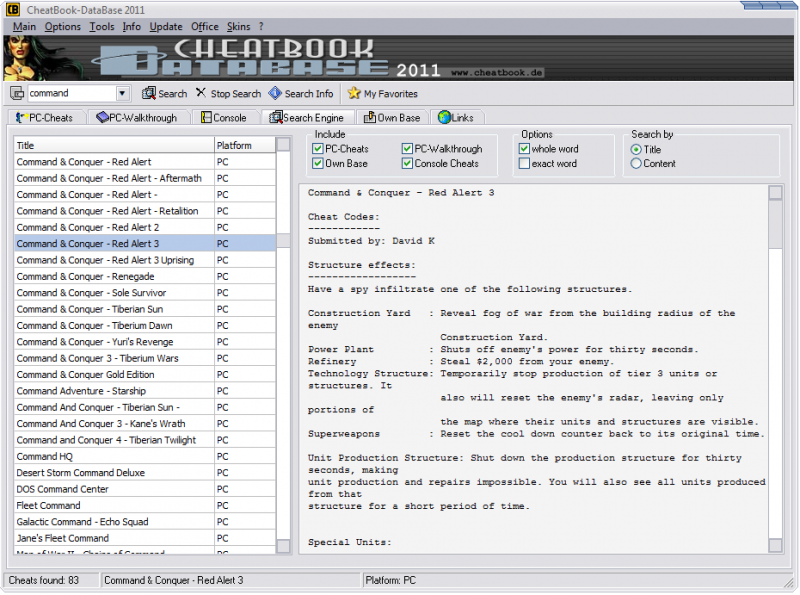Click the search list icon beside the search box
800x595 pixels.
(17, 93)
